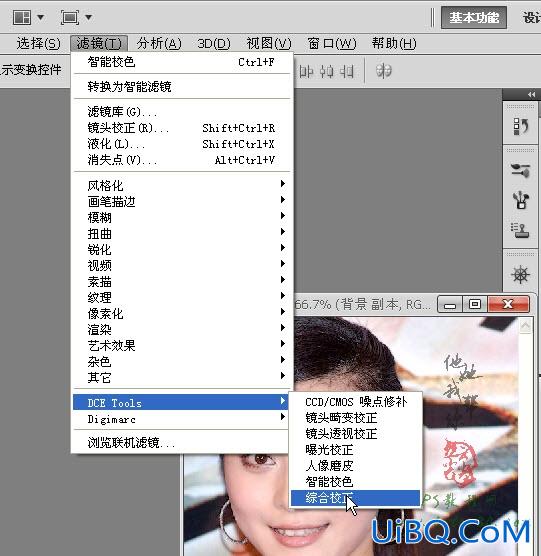
Task: Open the 选择(S) menu
Action: click(38, 44)
